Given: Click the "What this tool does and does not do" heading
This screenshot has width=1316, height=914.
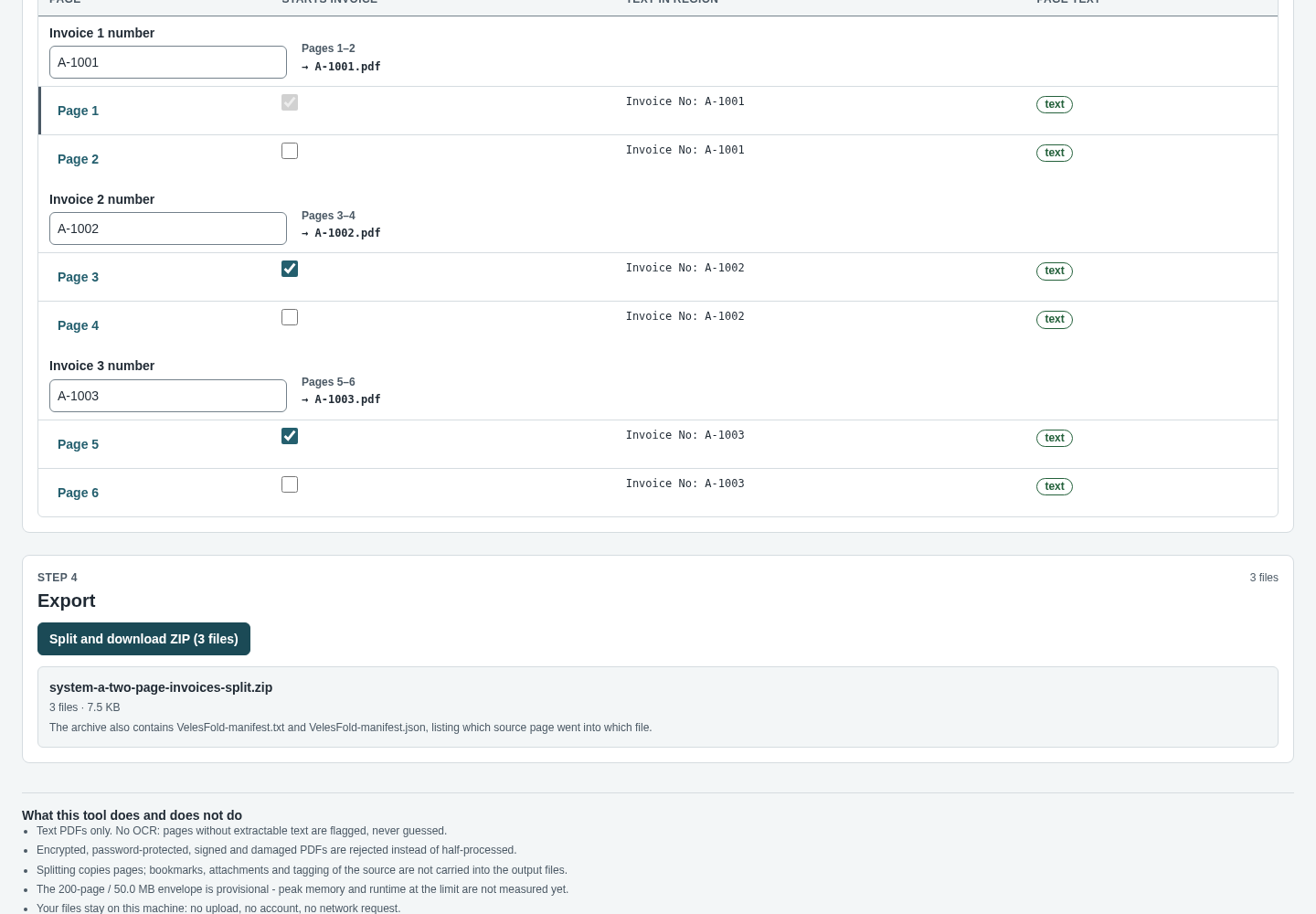Looking at the screenshot, I should (x=132, y=815).
